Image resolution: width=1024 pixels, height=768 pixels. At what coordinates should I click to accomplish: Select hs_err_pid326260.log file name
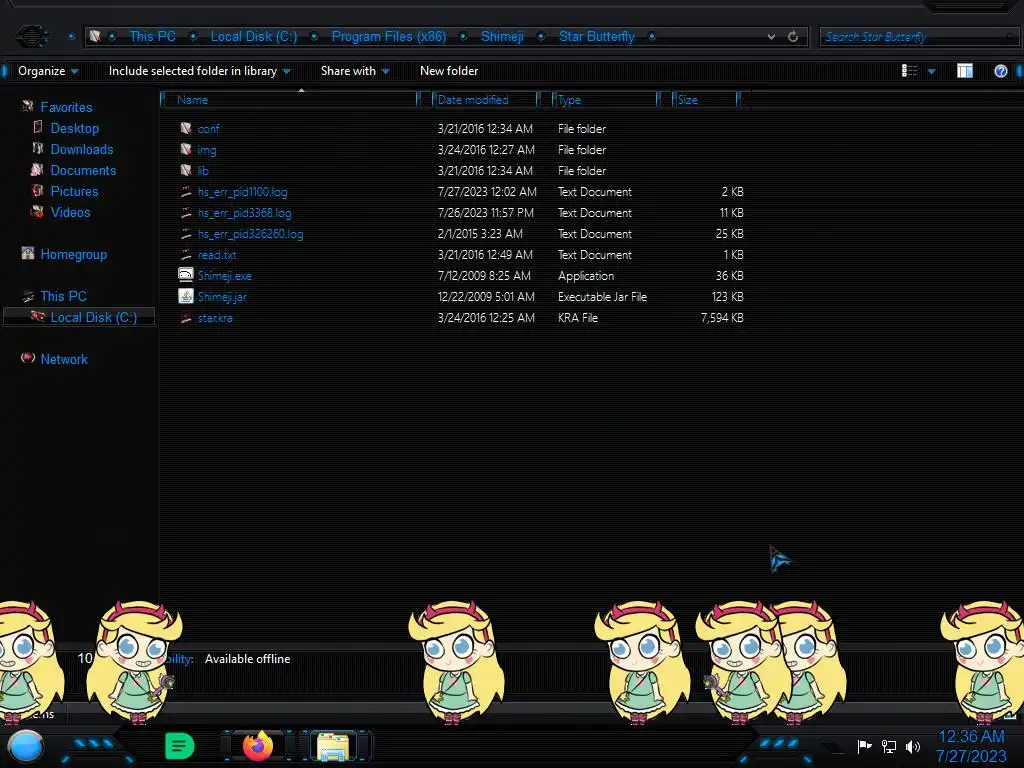pyautogui.click(x=250, y=234)
